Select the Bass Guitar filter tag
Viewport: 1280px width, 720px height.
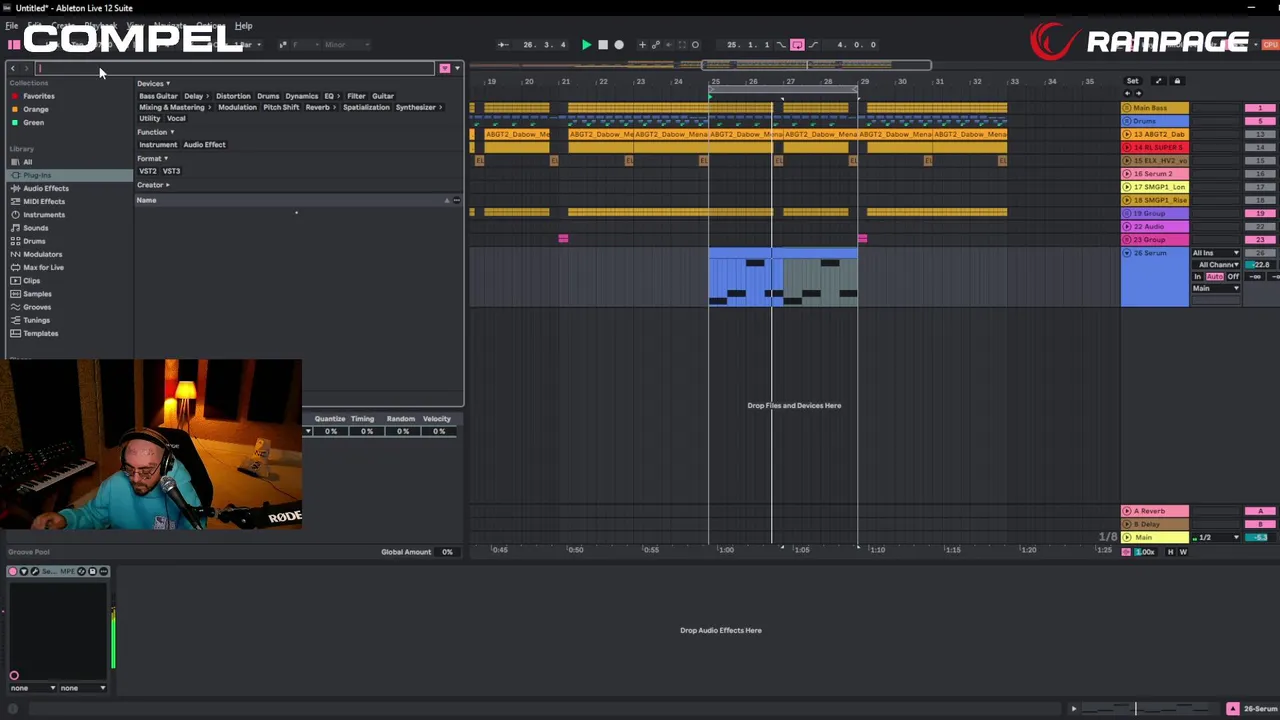158,96
